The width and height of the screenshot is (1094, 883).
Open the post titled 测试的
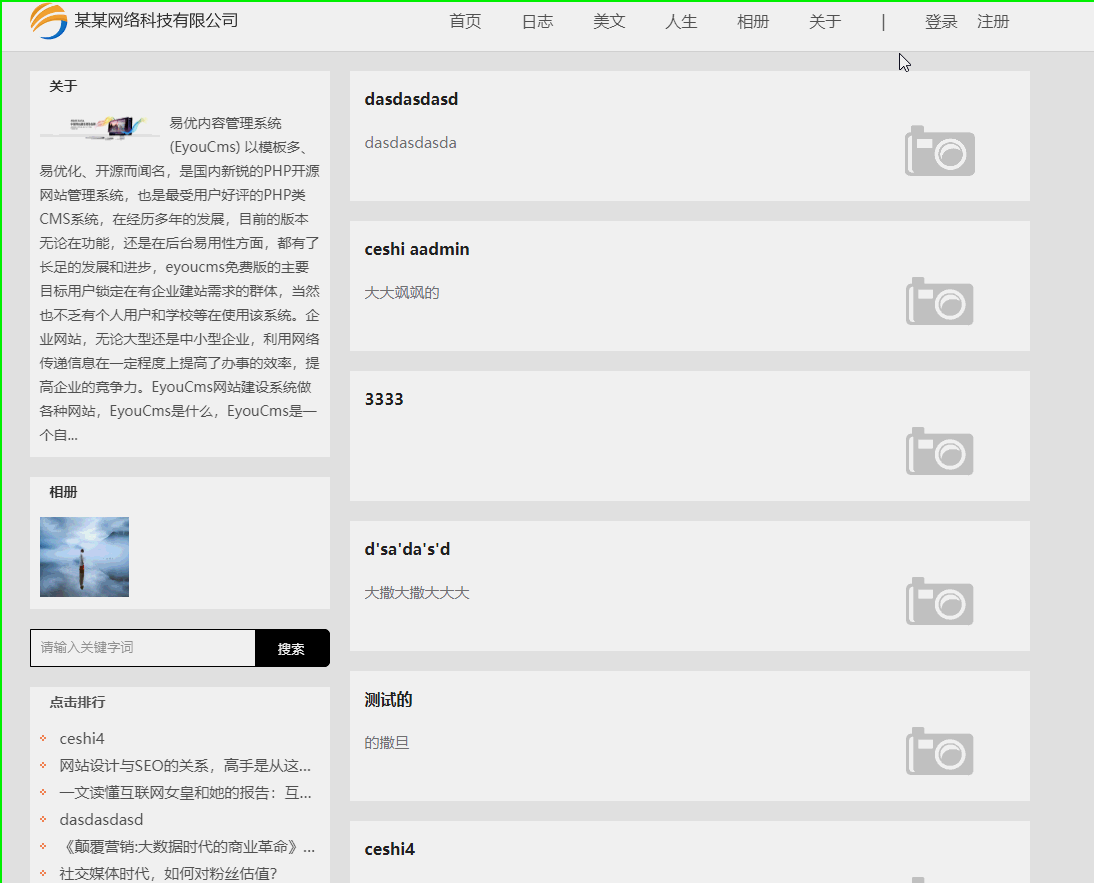point(388,700)
